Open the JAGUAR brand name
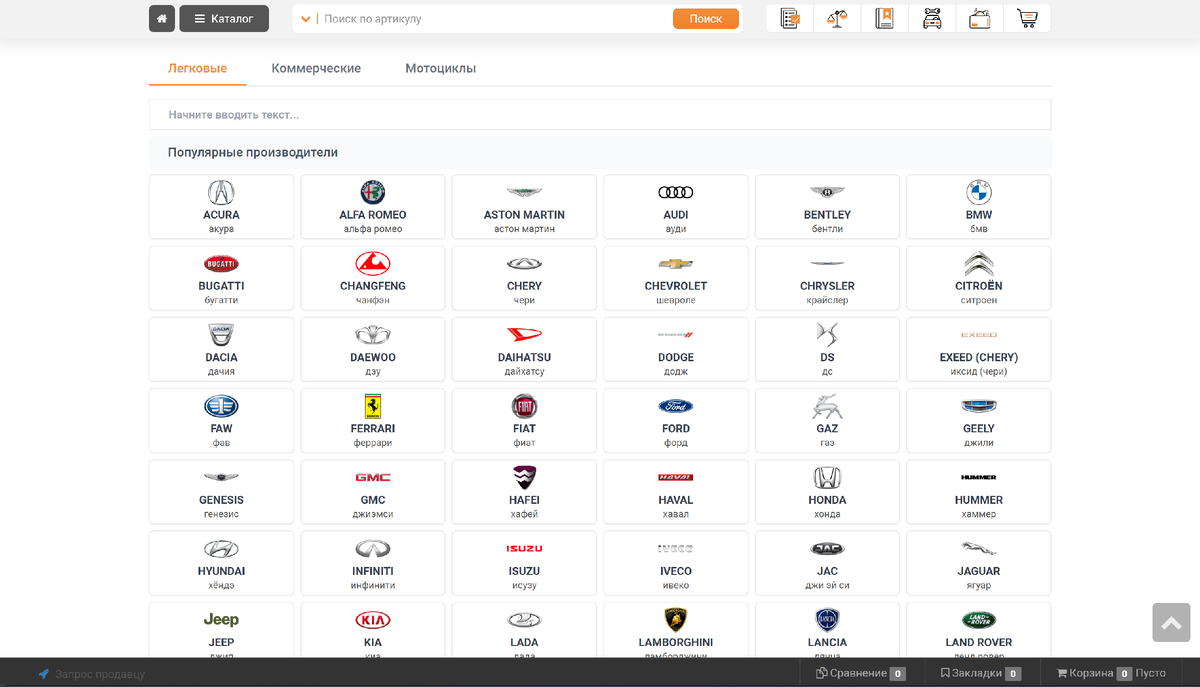The image size is (1200, 687). (979, 571)
